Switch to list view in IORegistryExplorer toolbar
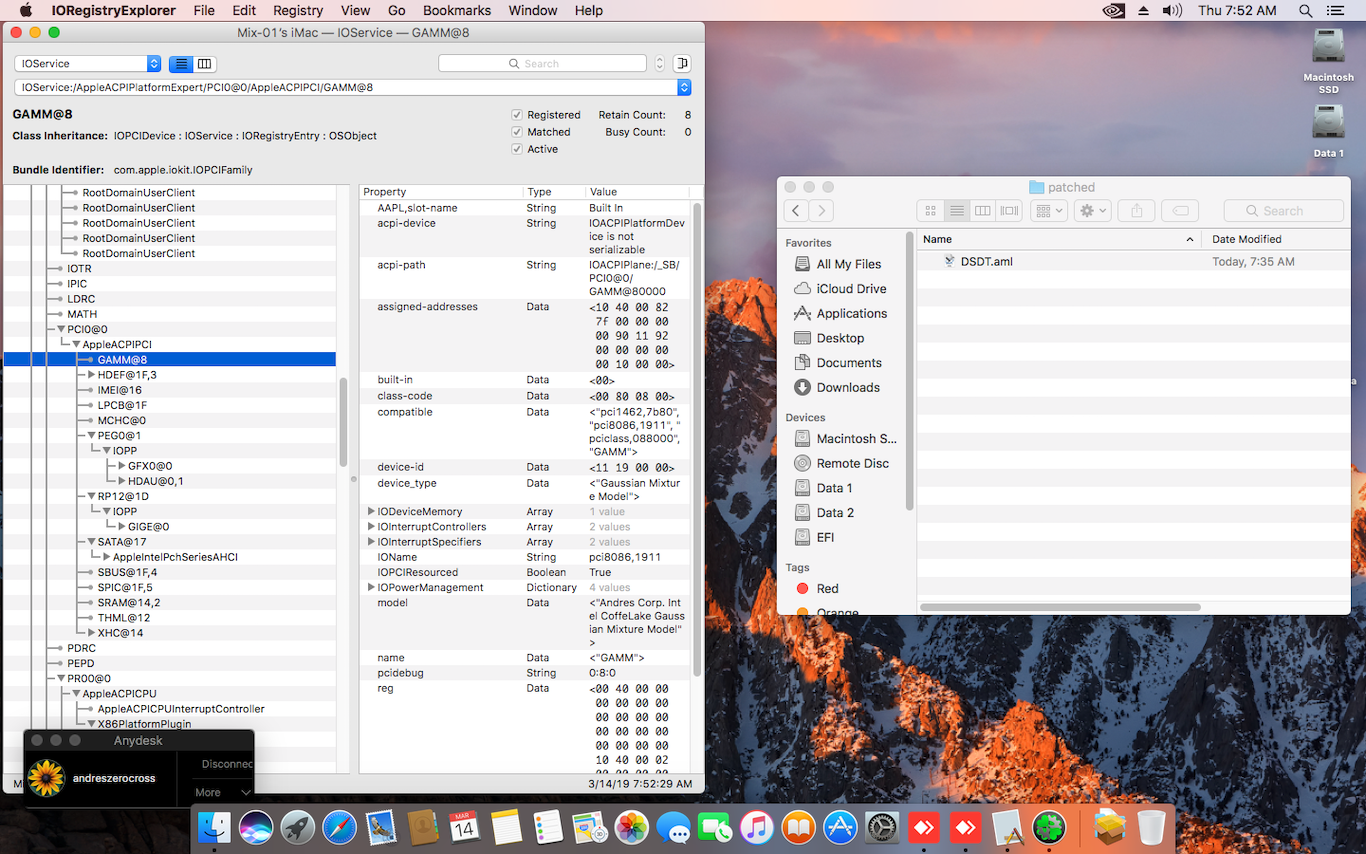 click(181, 64)
